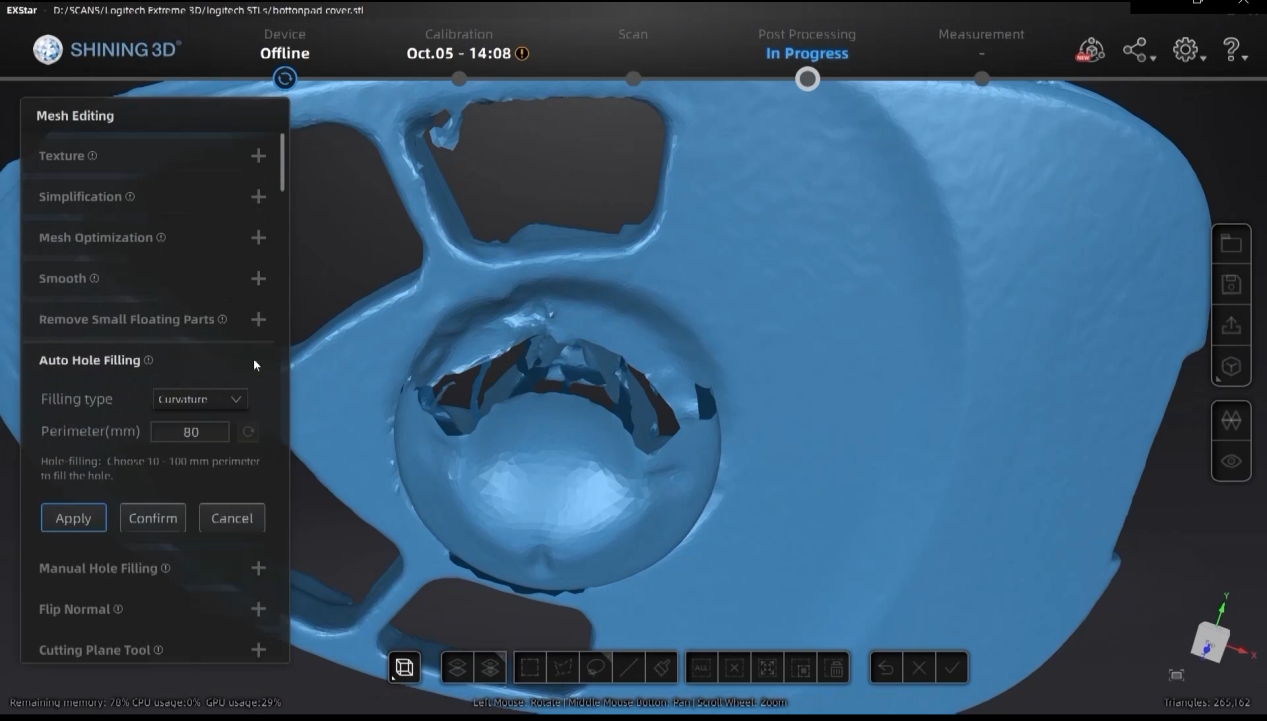The width and height of the screenshot is (1267, 721).
Task: Activate the polygon selection tool
Action: pyautogui.click(x=563, y=667)
